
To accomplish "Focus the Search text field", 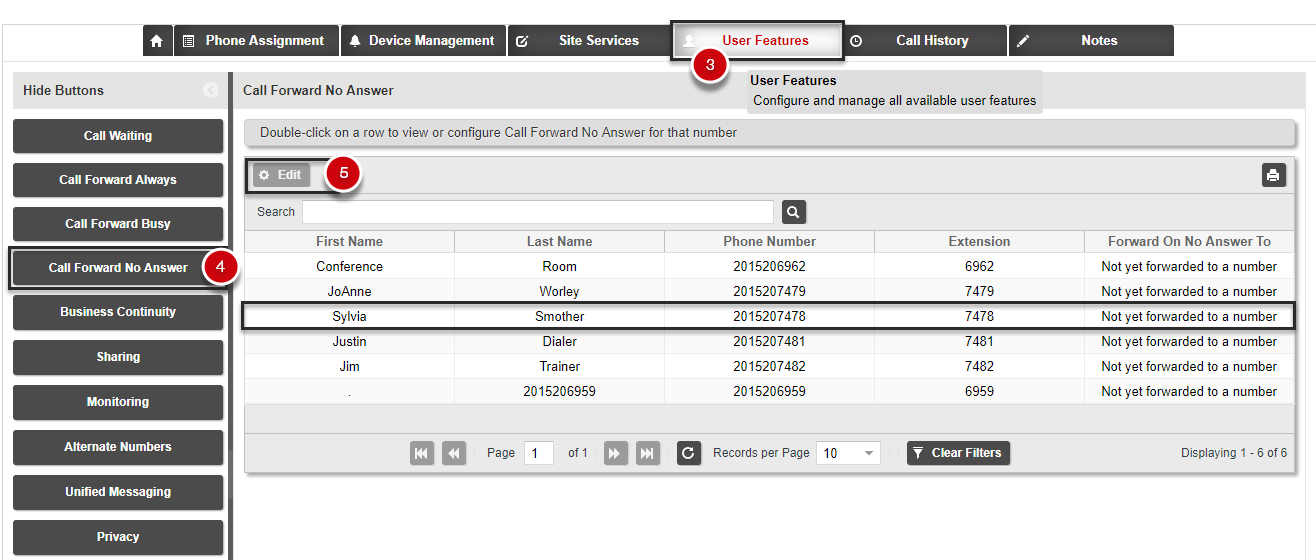I will pos(538,212).
